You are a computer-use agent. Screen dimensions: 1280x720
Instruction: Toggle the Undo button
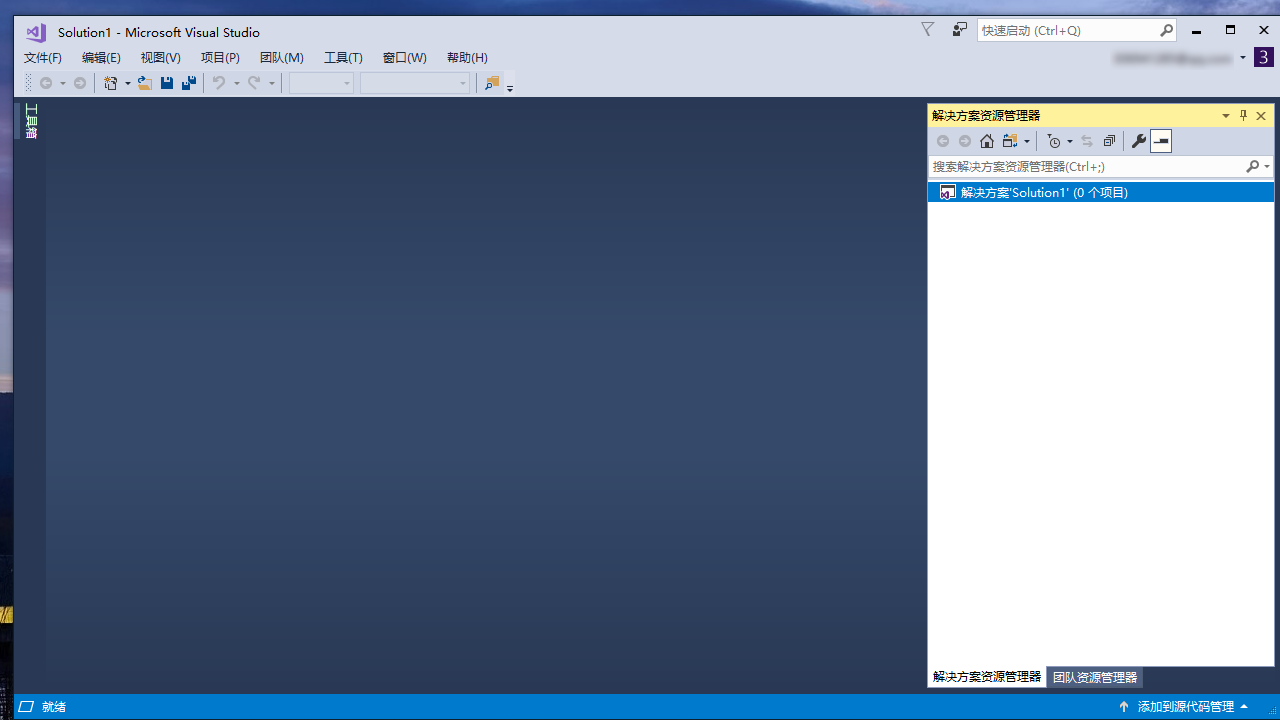point(219,83)
